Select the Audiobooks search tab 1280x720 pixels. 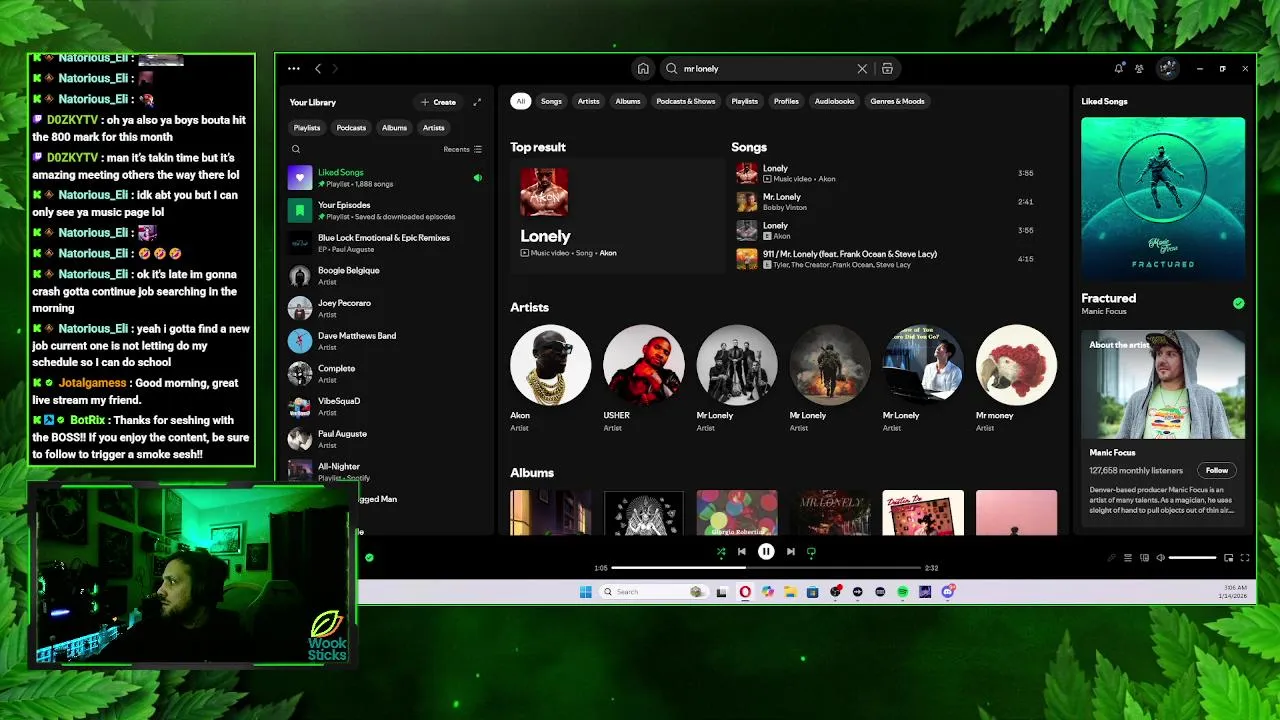[x=834, y=101]
